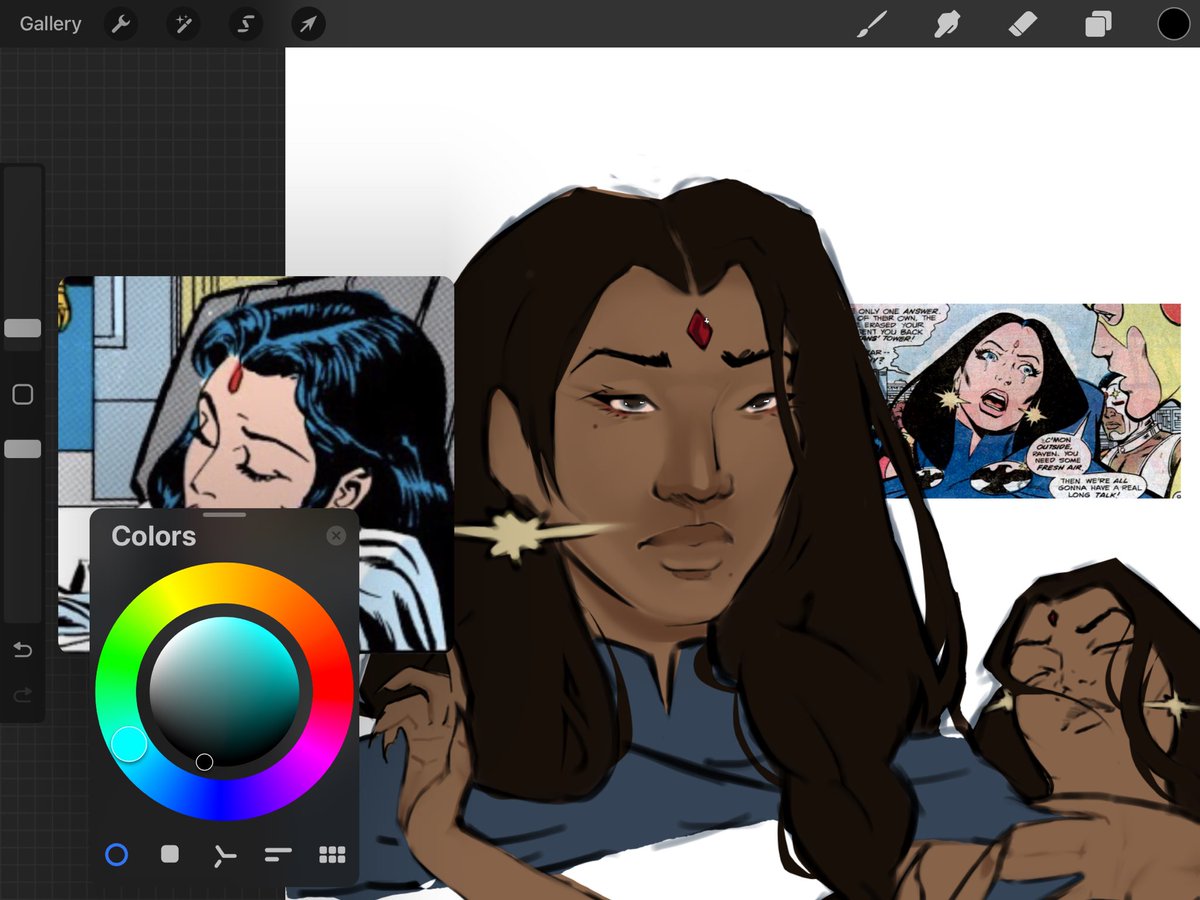Undo the last stroke
1200x900 pixels.
(x=23, y=651)
